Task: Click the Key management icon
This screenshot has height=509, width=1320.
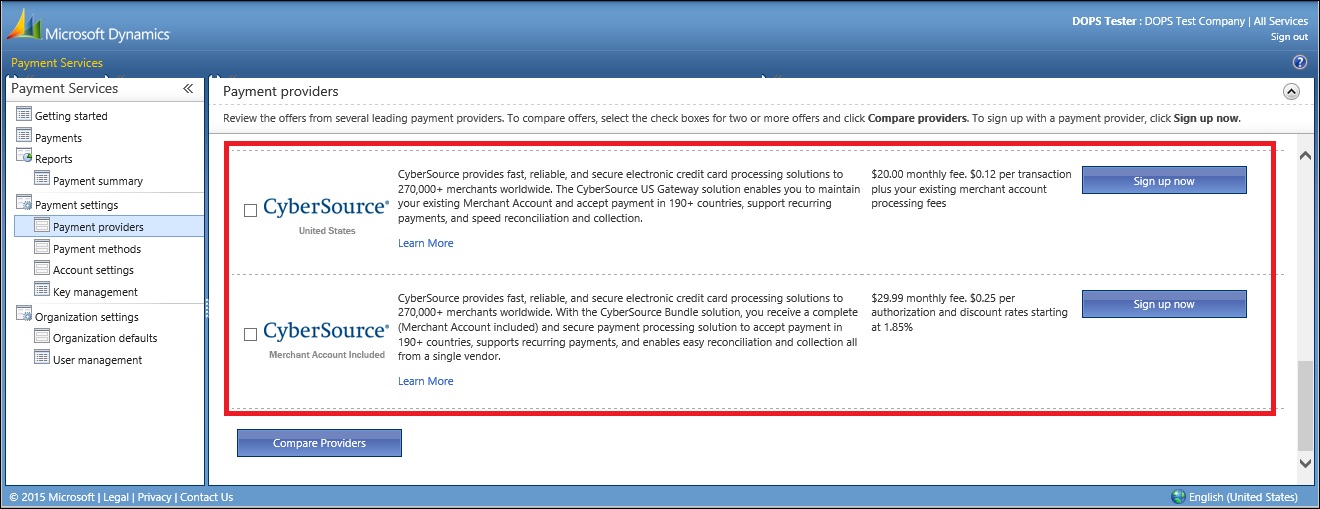Action: (42, 290)
